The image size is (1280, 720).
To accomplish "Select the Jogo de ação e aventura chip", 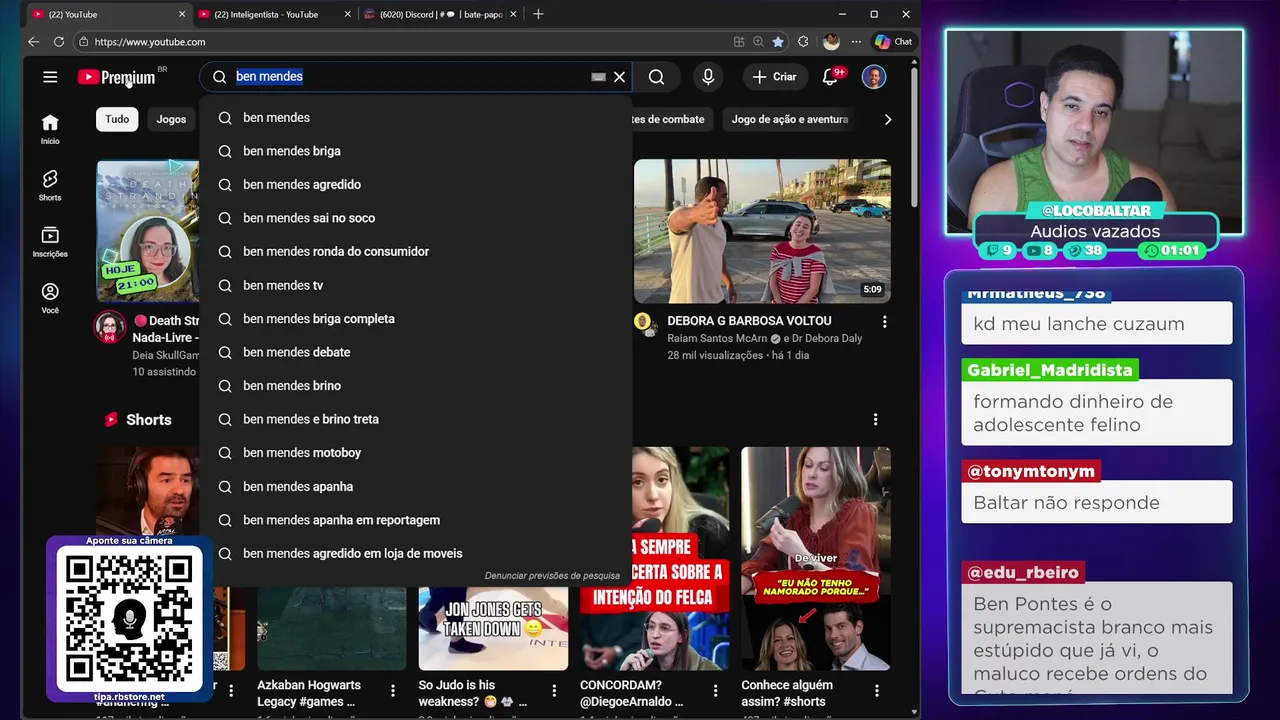I will (789, 119).
